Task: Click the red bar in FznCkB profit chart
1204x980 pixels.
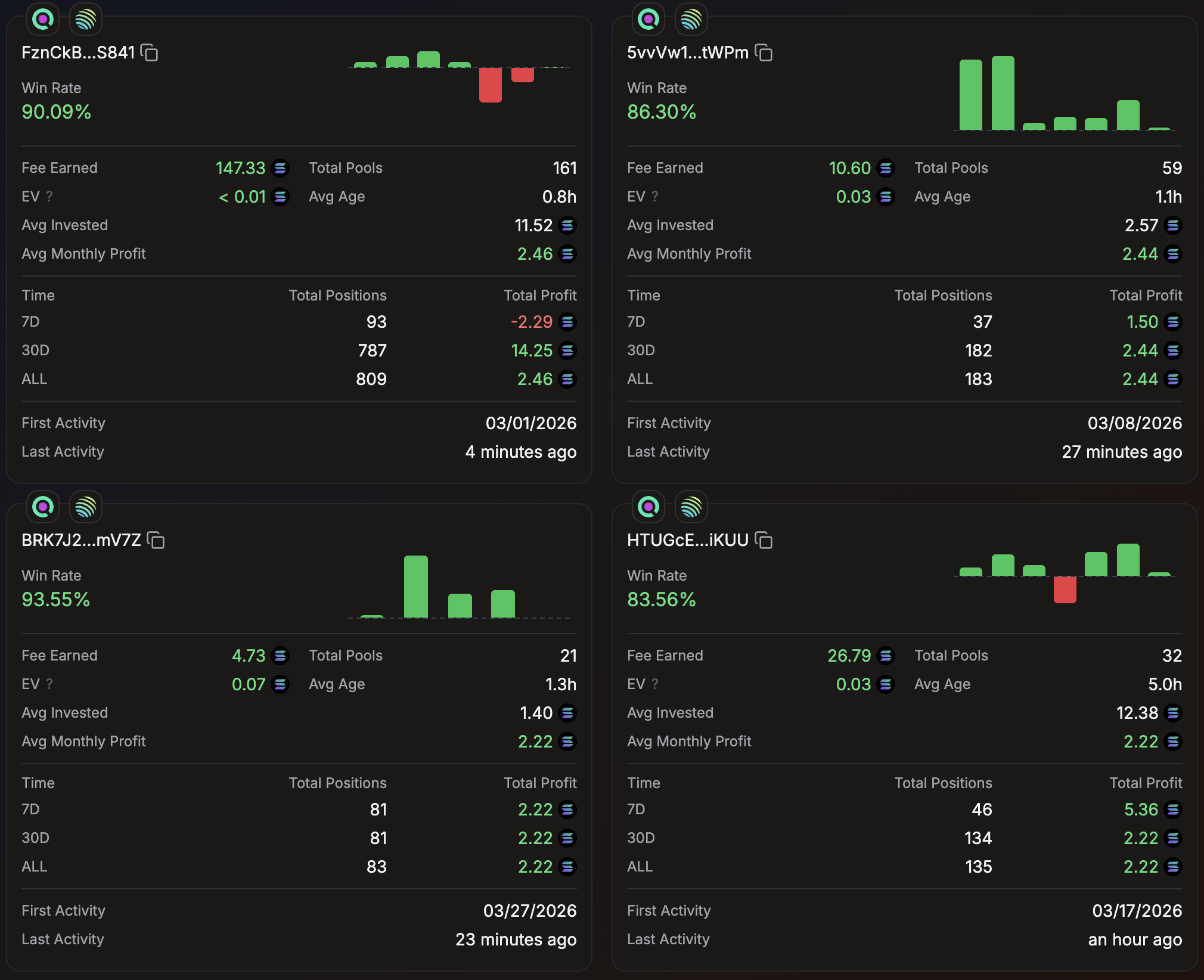Action: (x=490, y=86)
